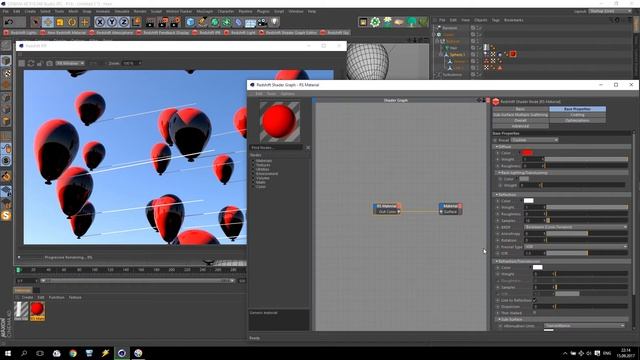Open the Edit Render Settings icon
This screenshot has width=640, height=360.
(x=175, y=22)
